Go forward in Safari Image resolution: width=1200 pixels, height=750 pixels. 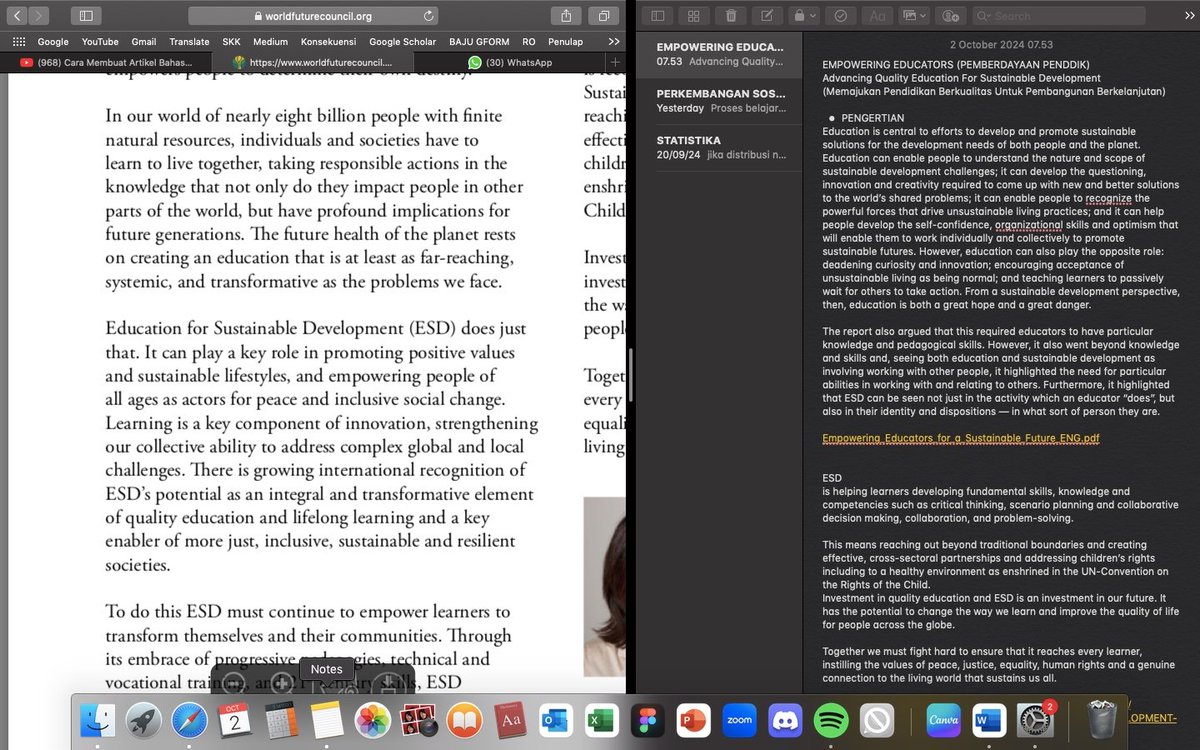[x=41, y=16]
